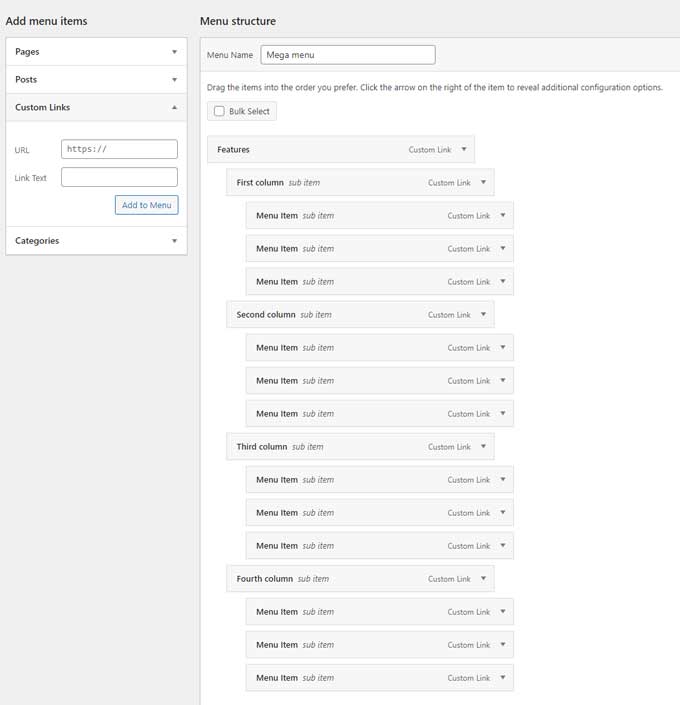Expand last Menu Item under First column
Image resolution: width=680 pixels, height=705 pixels.
point(503,281)
